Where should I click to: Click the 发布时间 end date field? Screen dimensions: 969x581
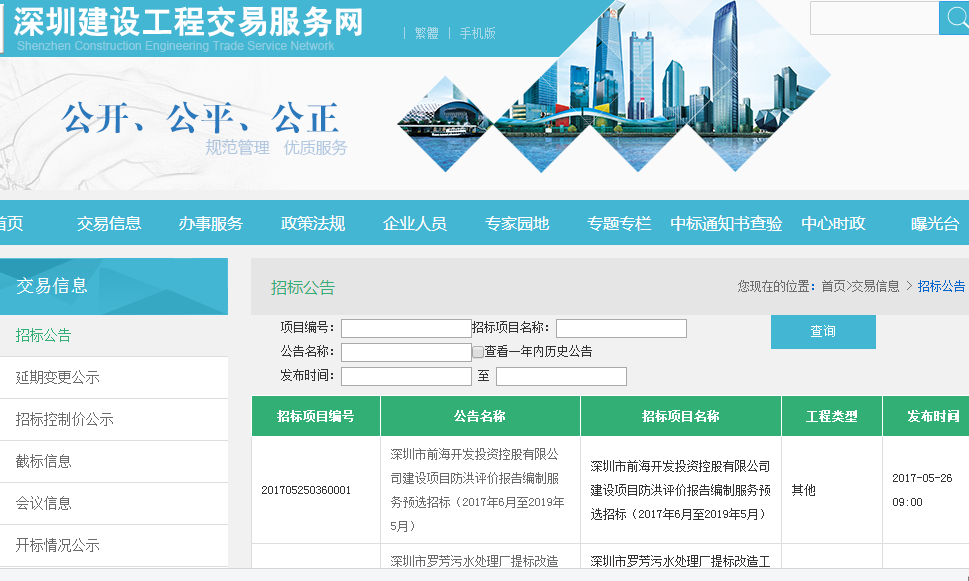tap(561, 376)
